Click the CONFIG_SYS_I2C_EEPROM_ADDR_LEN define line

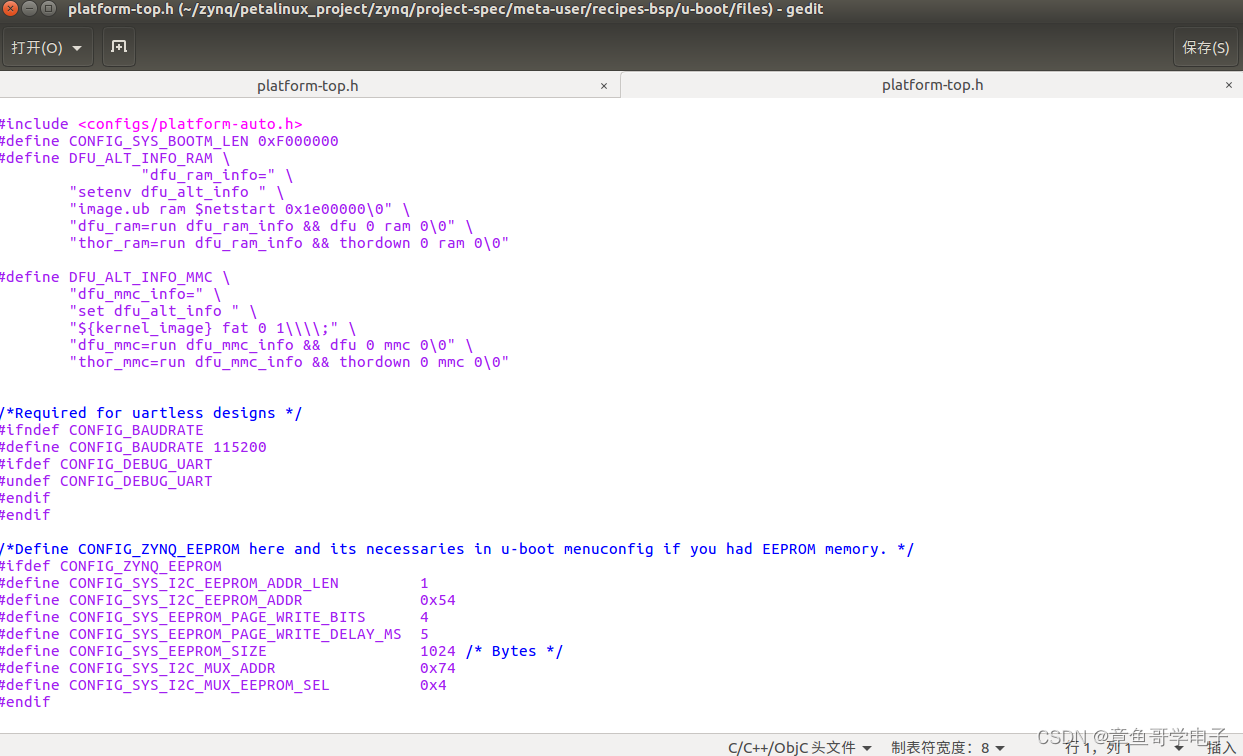214,583
